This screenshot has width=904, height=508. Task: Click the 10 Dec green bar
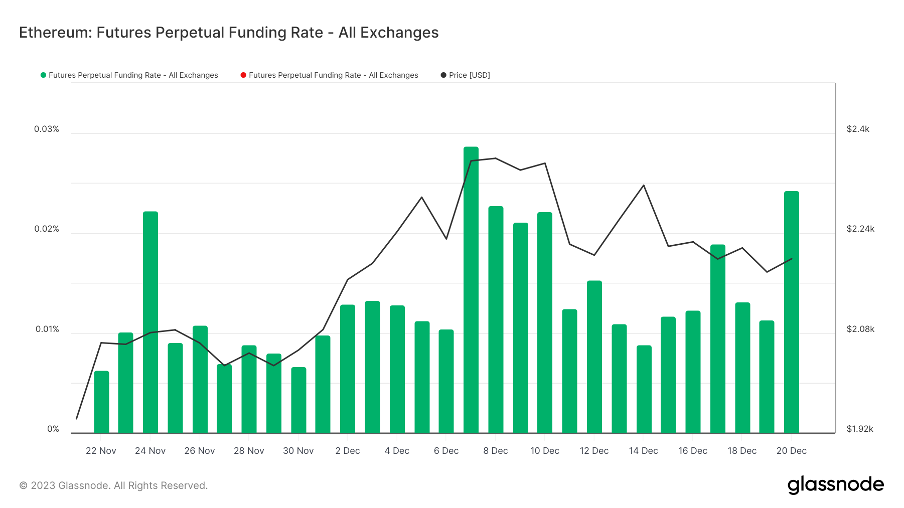pyautogui.click(x=545, y=322)
